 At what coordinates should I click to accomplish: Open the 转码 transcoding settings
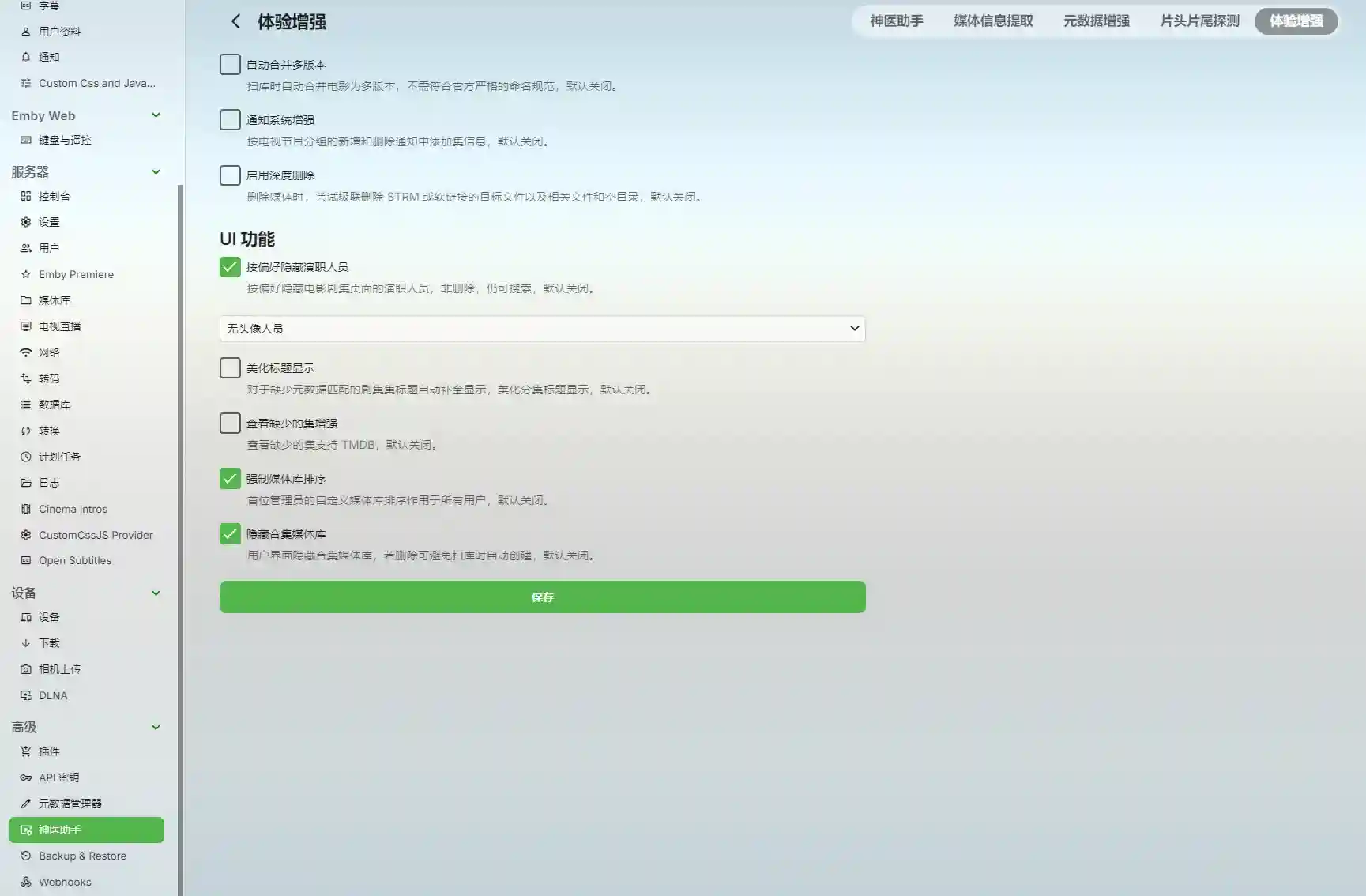49,378
